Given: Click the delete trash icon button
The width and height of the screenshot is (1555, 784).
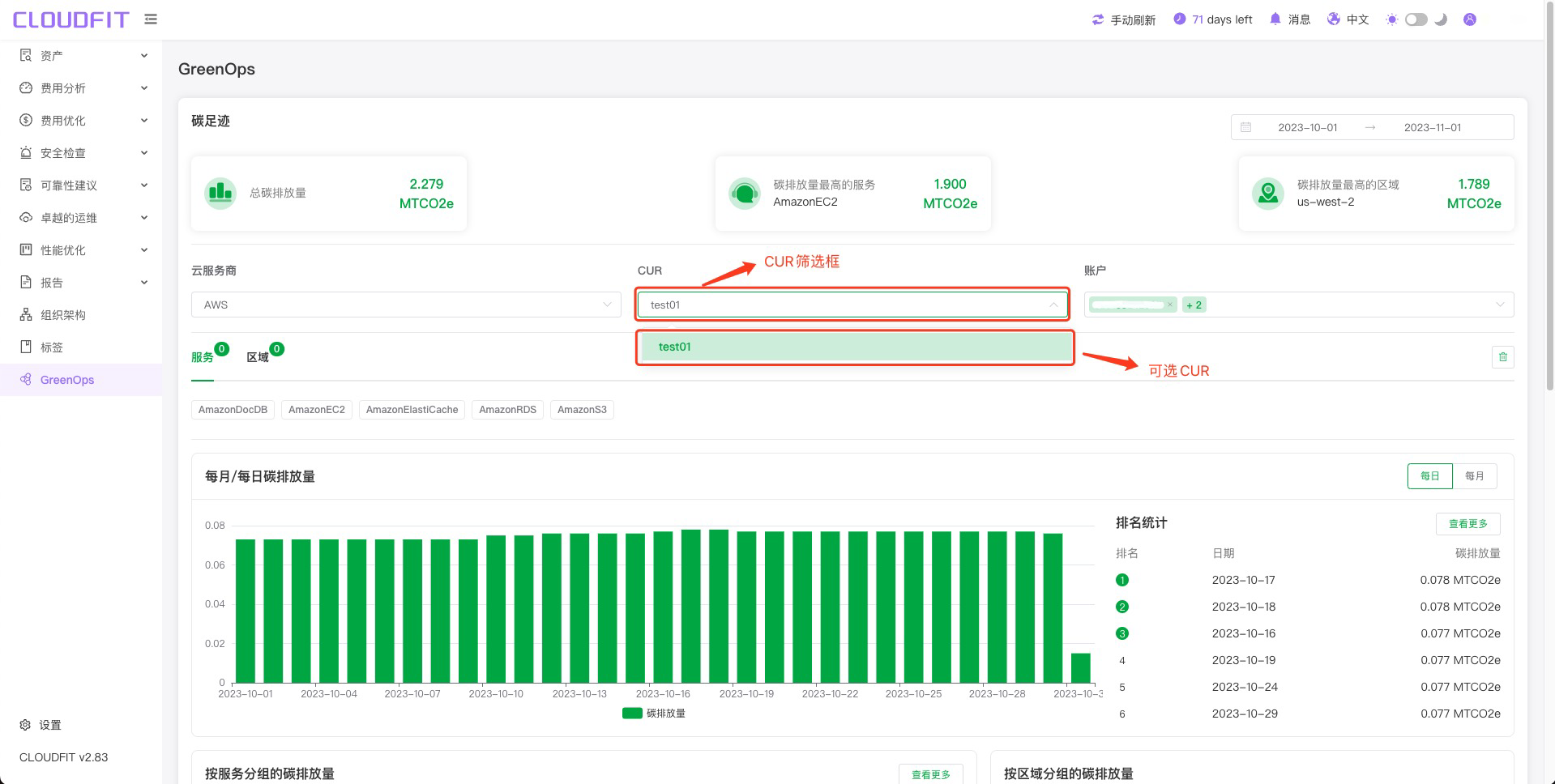Looking at the screenshot, I should click(1503, 356).
